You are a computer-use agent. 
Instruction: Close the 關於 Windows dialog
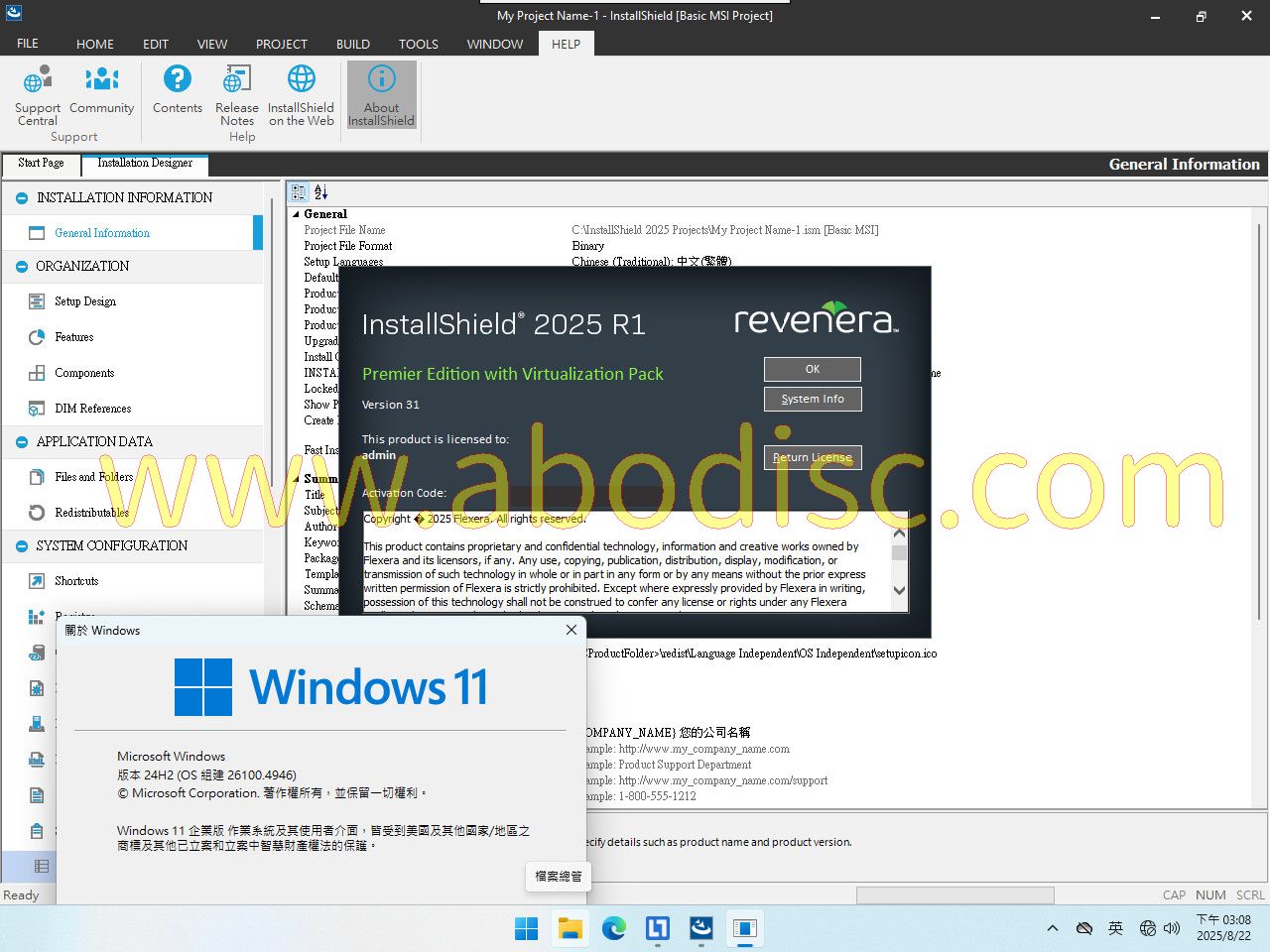point(571,630)
